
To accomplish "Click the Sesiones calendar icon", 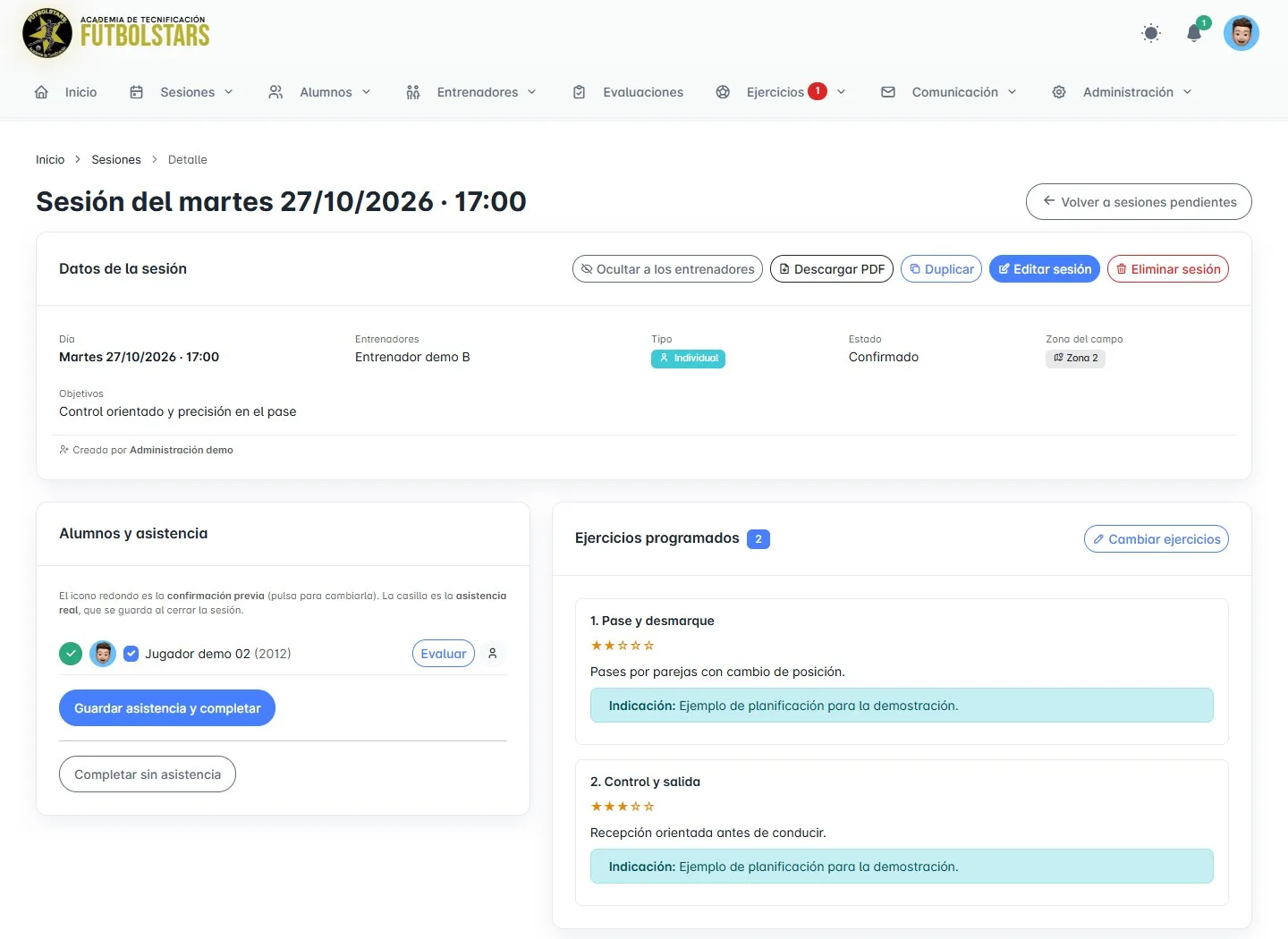I will pyautogui.click(x=136, y=92).
